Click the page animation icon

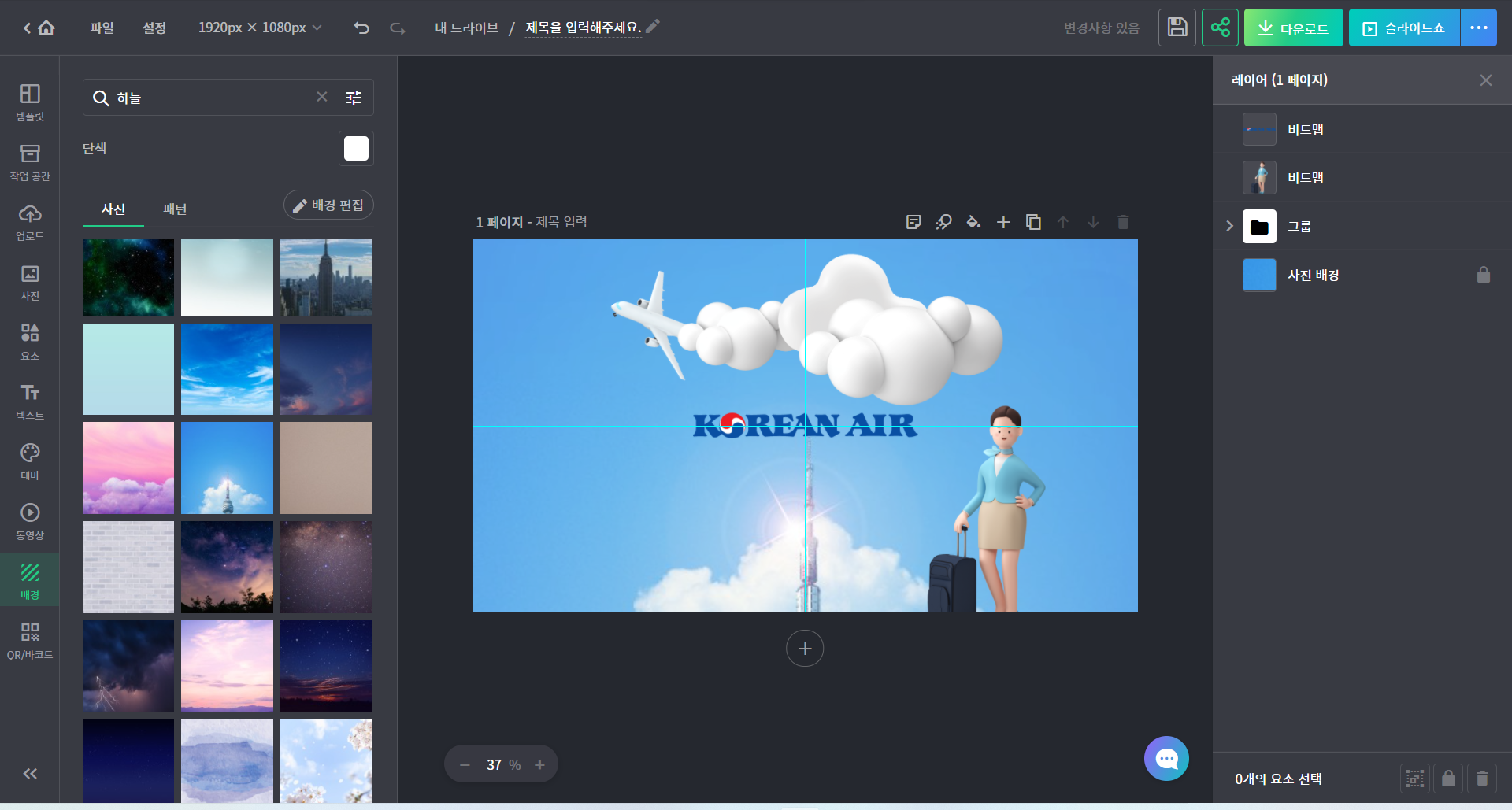(943, 222)
